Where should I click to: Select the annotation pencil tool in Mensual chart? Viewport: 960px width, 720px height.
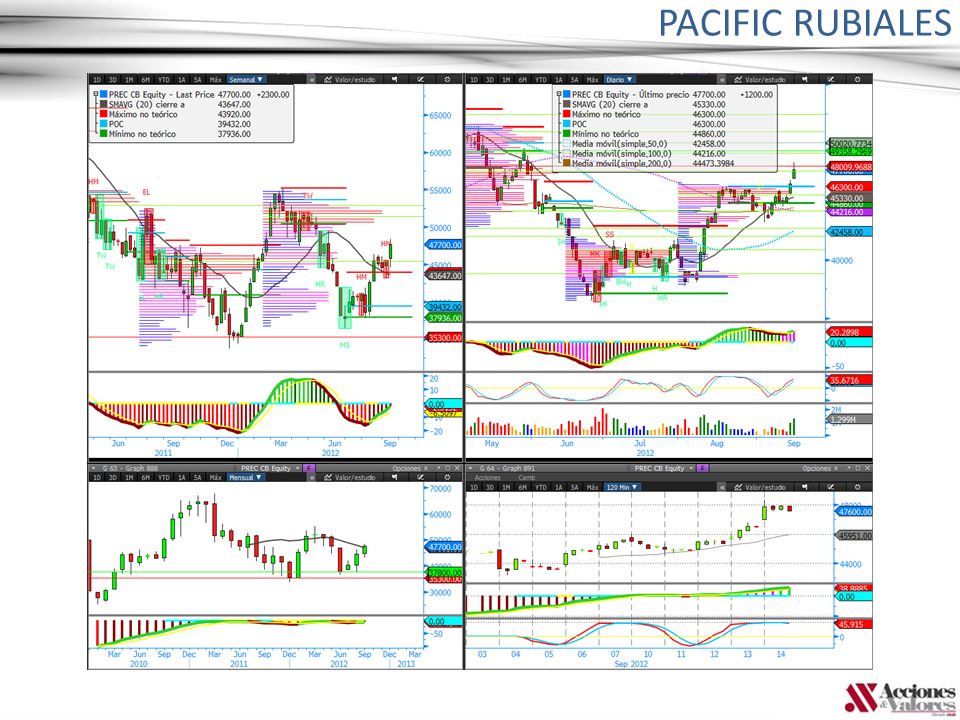(x=421, y=477)
